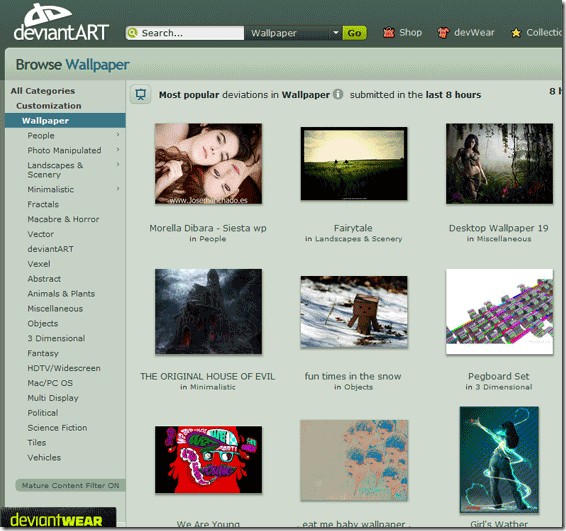
Task: Open the Most popular sort option
Action: 189,95
